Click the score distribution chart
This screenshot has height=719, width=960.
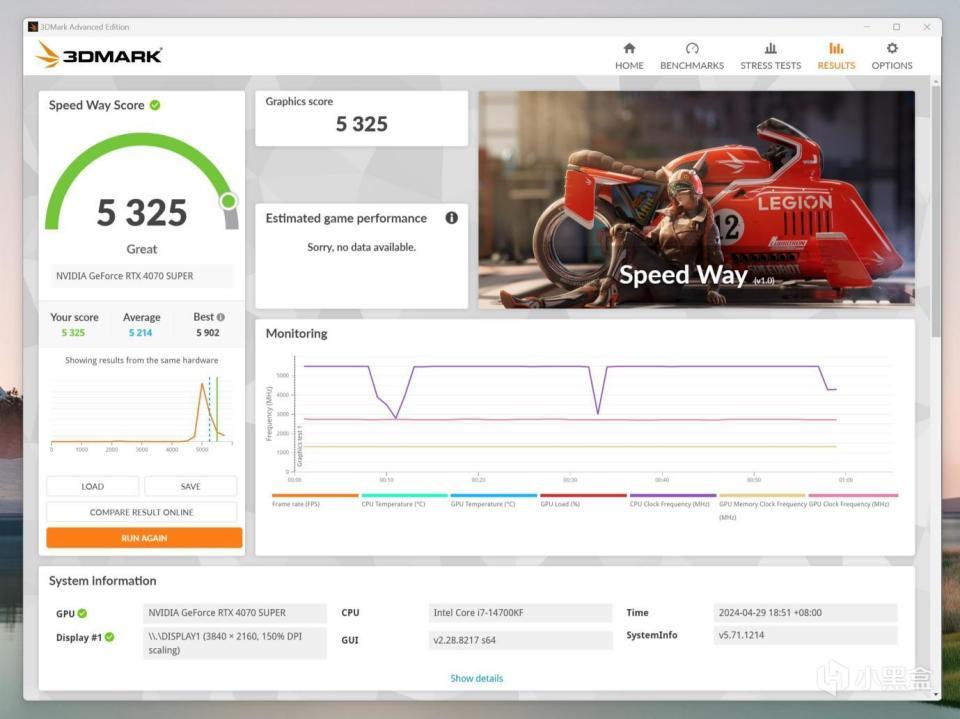(x=141, y=413)
